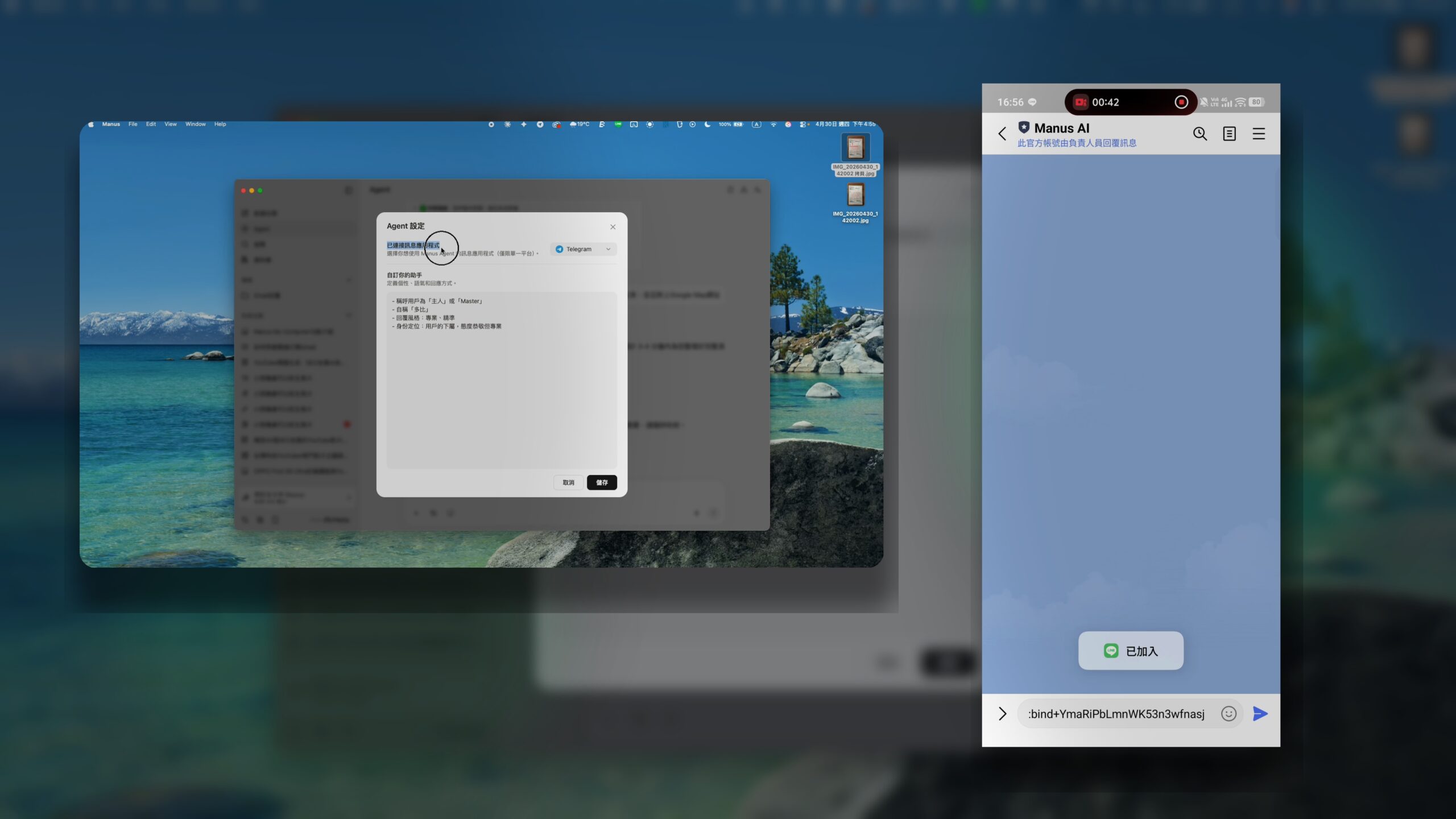The height and width of the screenshot is (819, 1456).
Task: Tap the back arrow in Manus AI chat
Action: pos(1002,134)
